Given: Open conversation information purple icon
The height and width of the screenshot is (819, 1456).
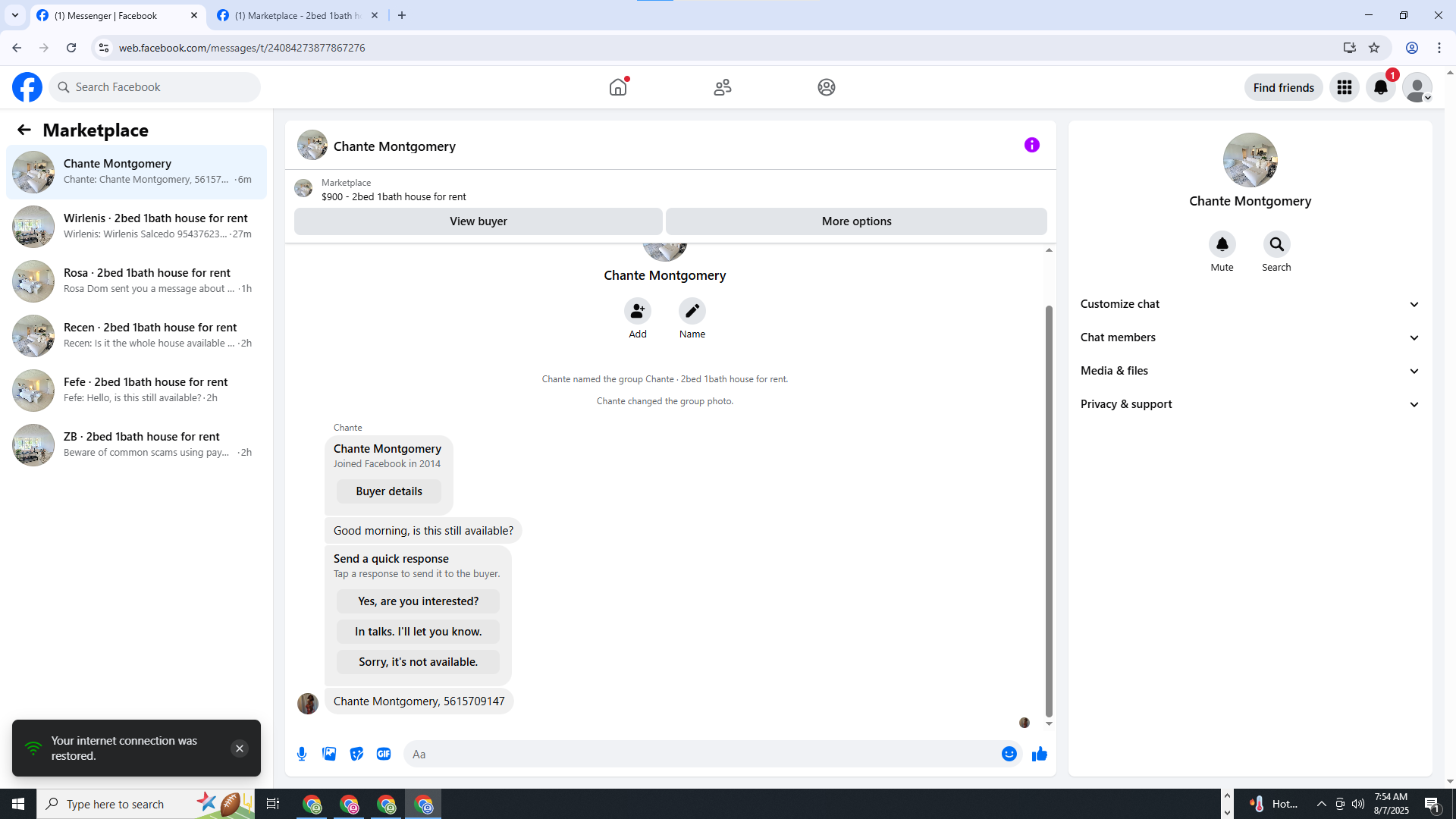Looking at the screenshot, I should point(1032,145).
